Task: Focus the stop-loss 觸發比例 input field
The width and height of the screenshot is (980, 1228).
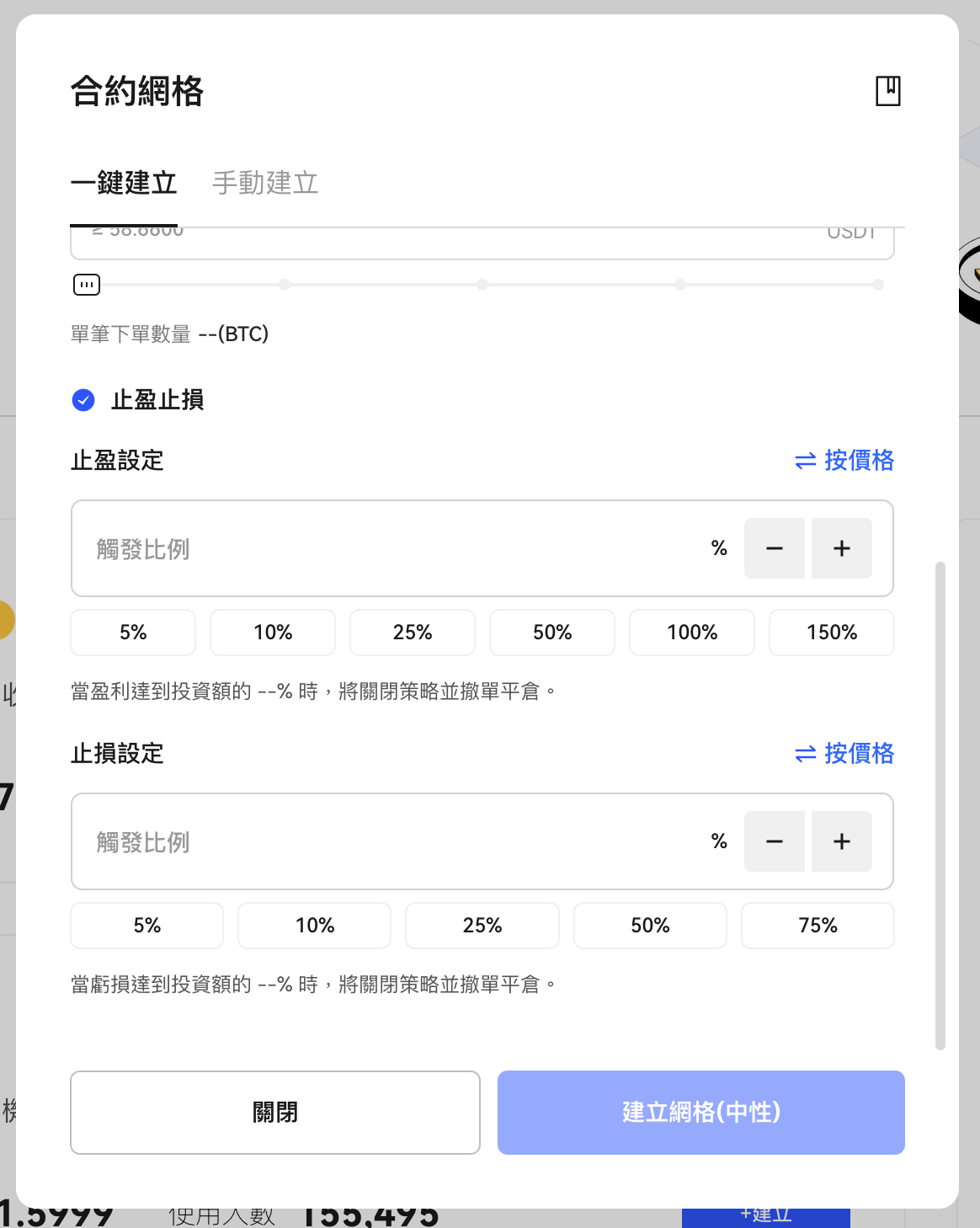Action: coord(396,841)
